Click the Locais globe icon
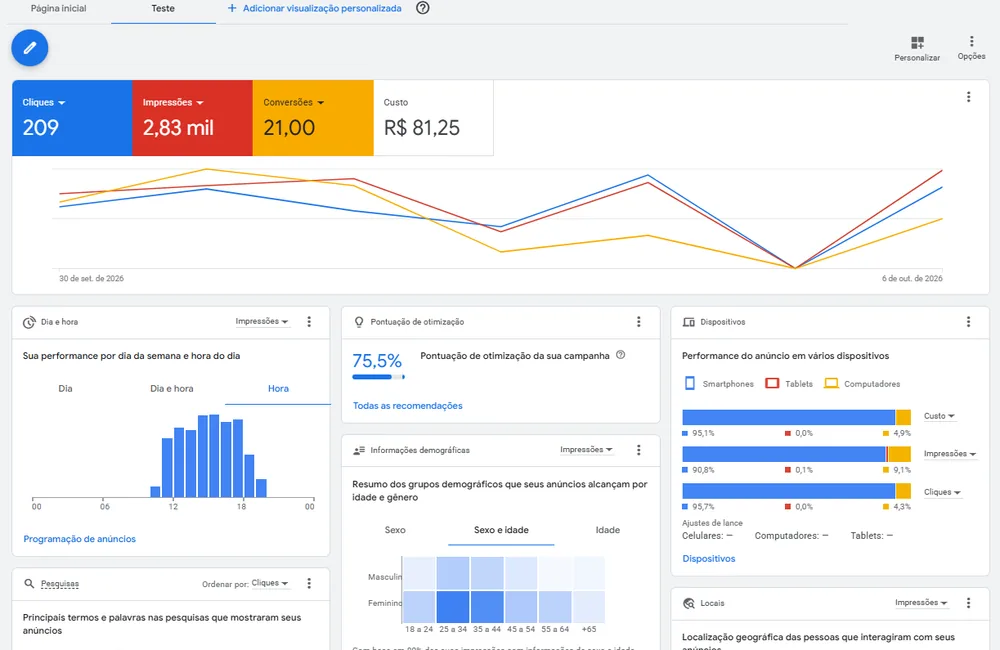The width and height of the screenshot is (1000, 650). [689, 603]
